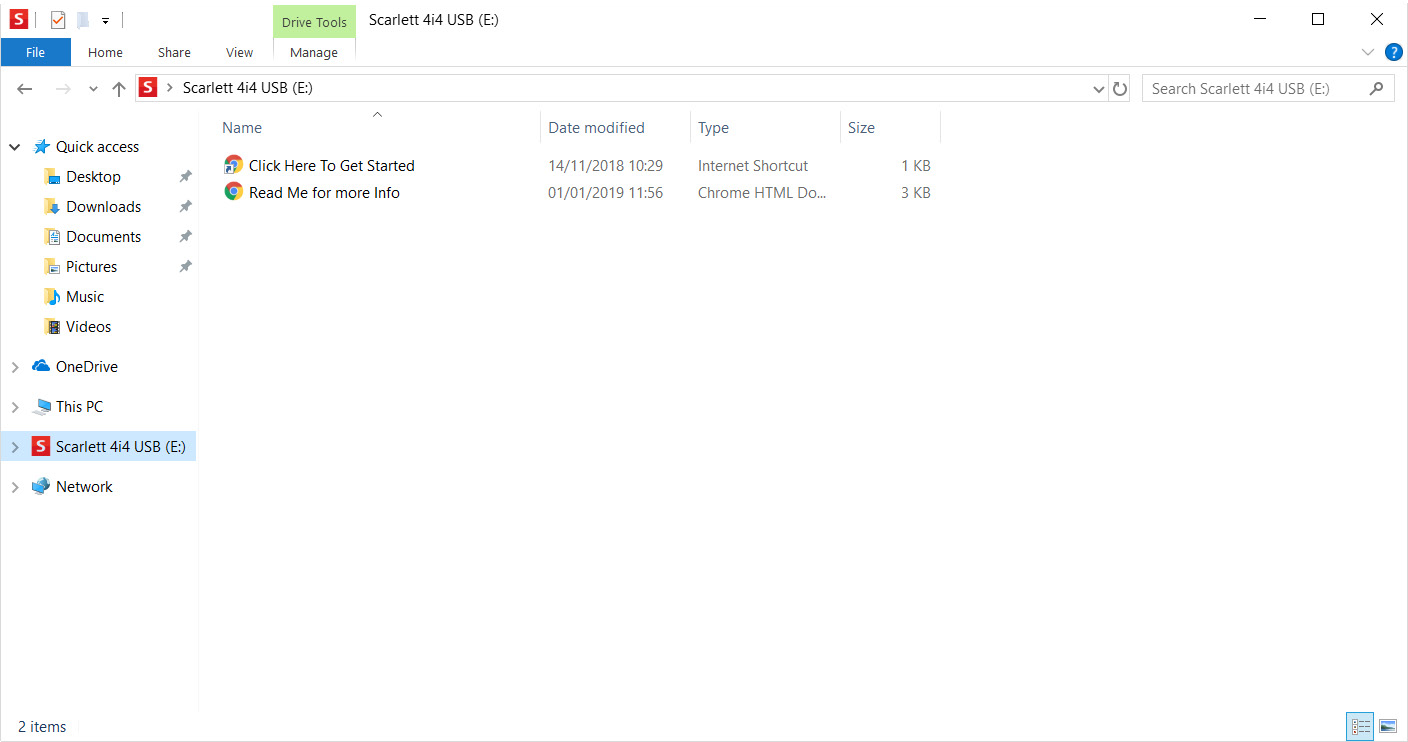This screenshot has height=742, width=1408.
Task: Click the Up one level arrow
Action: [119, 89]
